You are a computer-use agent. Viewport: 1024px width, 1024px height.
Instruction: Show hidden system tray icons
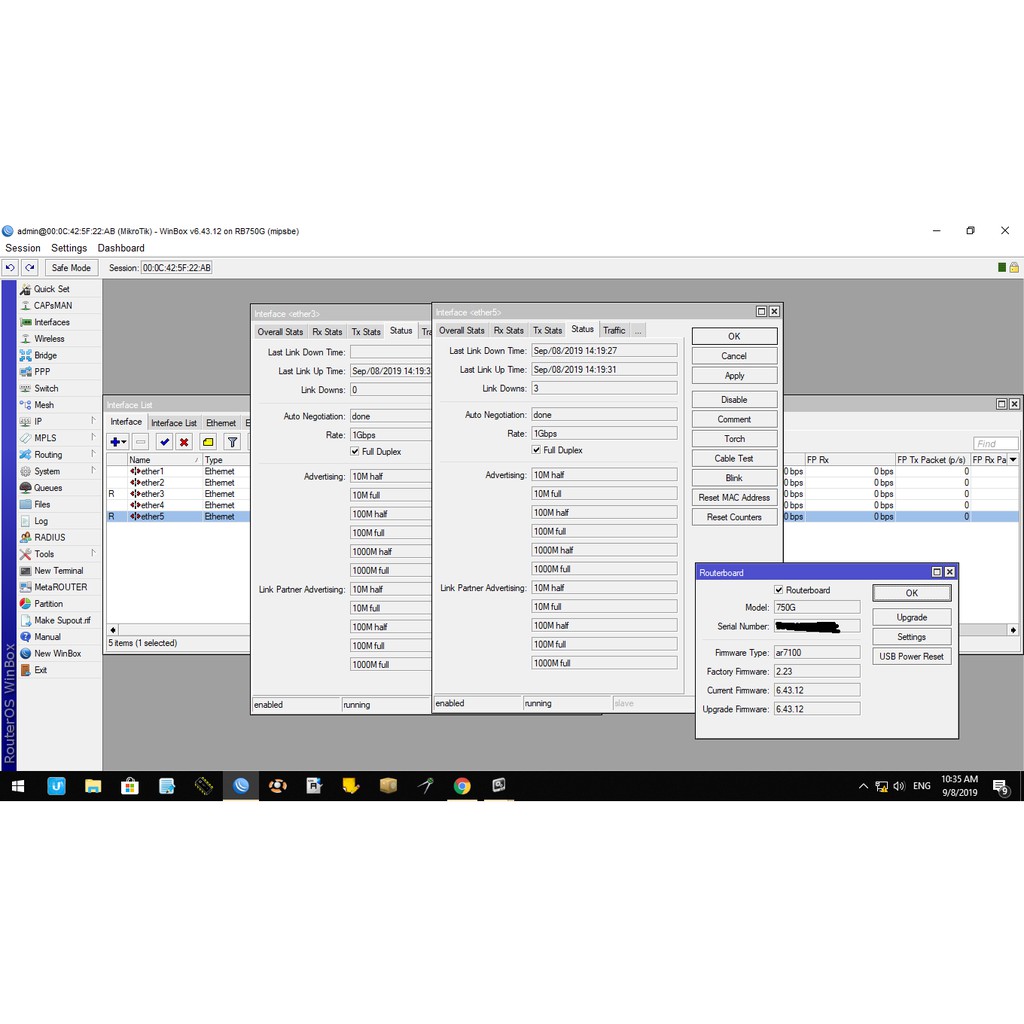863,786
